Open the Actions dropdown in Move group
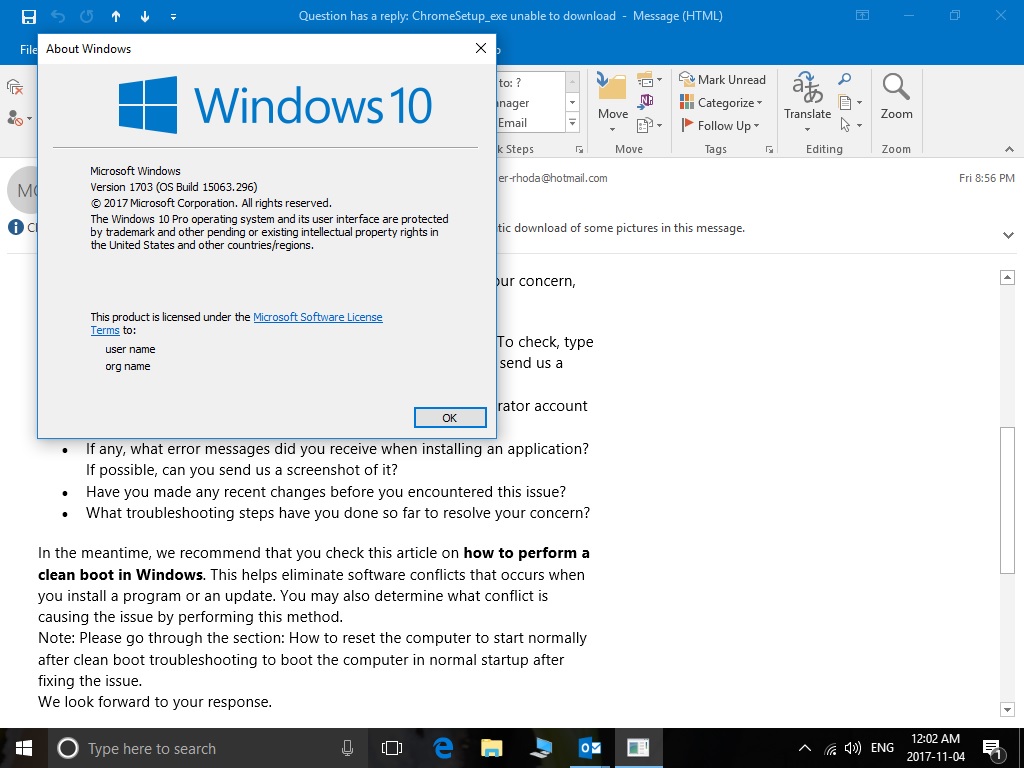Image resolution: width=1024 pixels, height=768 pixels. pyautogui.click(x=649, y=124)
